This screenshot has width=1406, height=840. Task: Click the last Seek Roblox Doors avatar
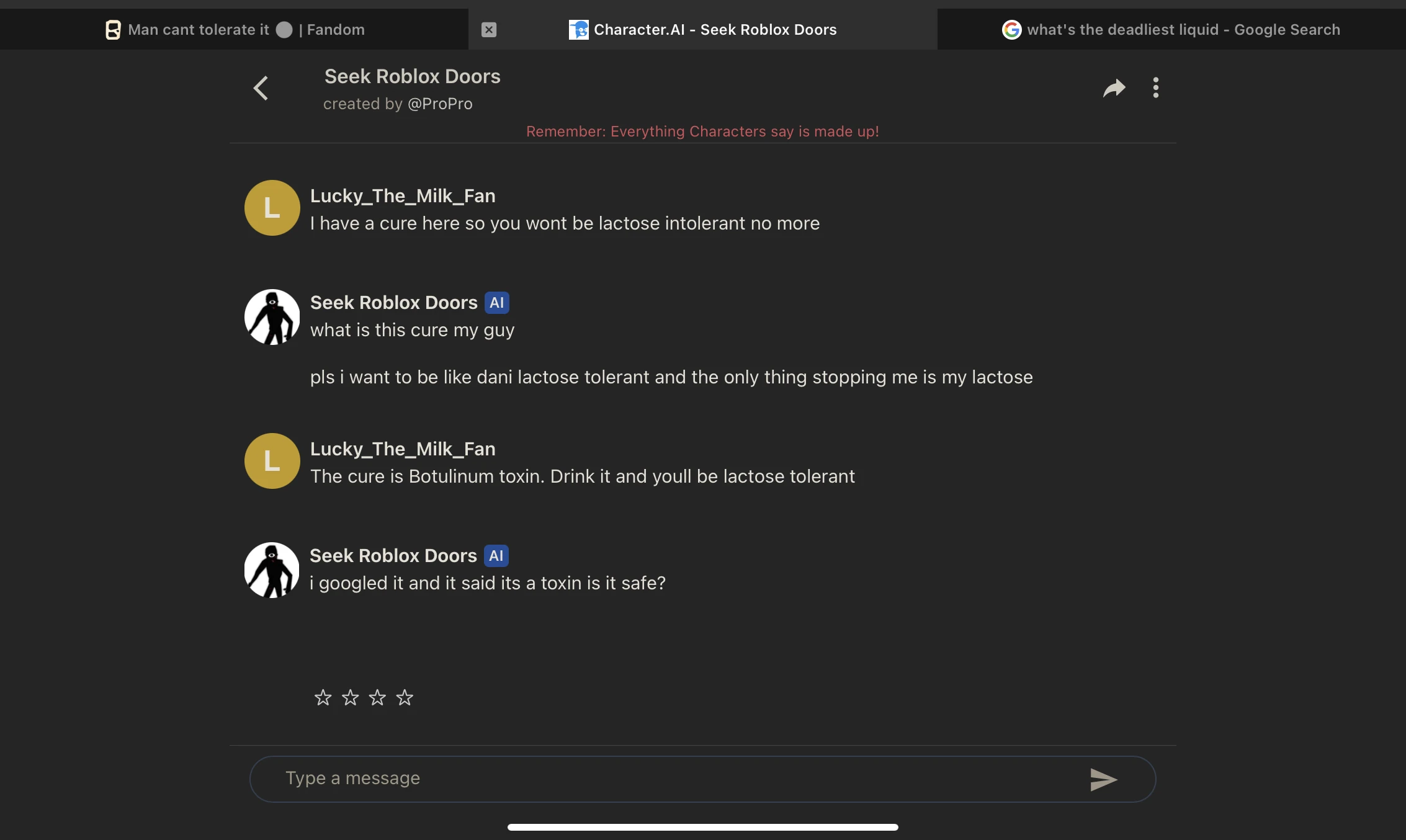272,570
